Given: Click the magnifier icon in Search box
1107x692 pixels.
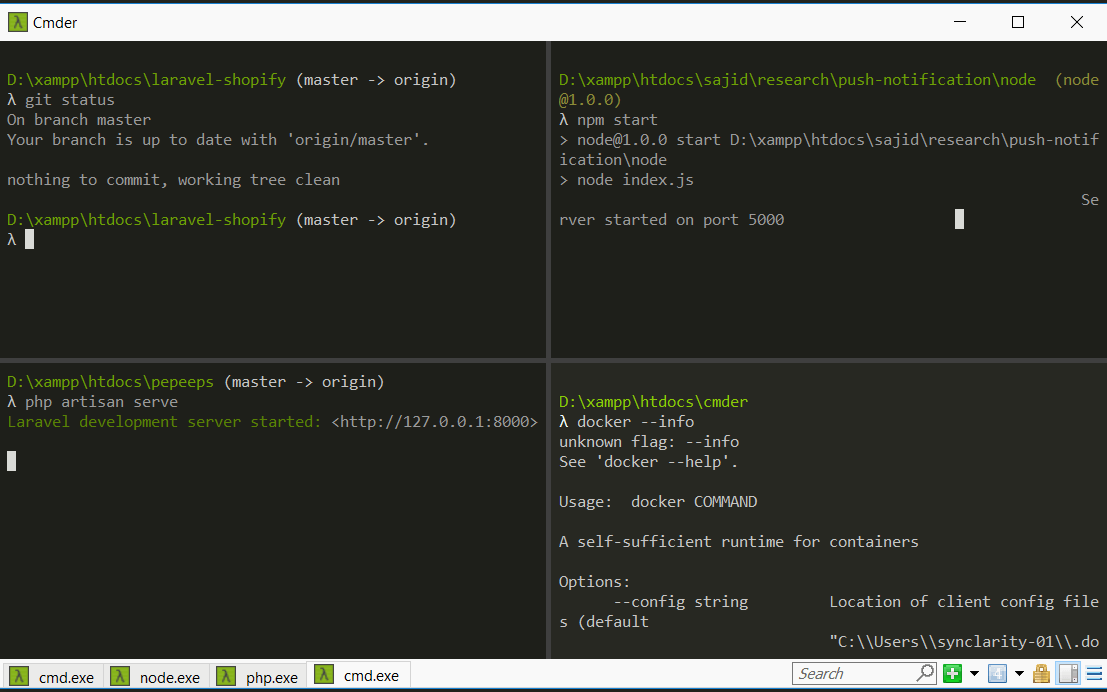Looking at the screenshot, I should click(x=926, y=674).
